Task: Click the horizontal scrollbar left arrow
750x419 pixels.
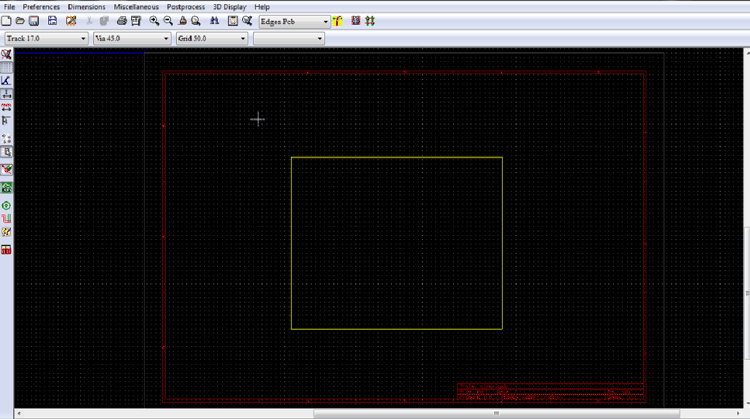Action: (19, 413)
